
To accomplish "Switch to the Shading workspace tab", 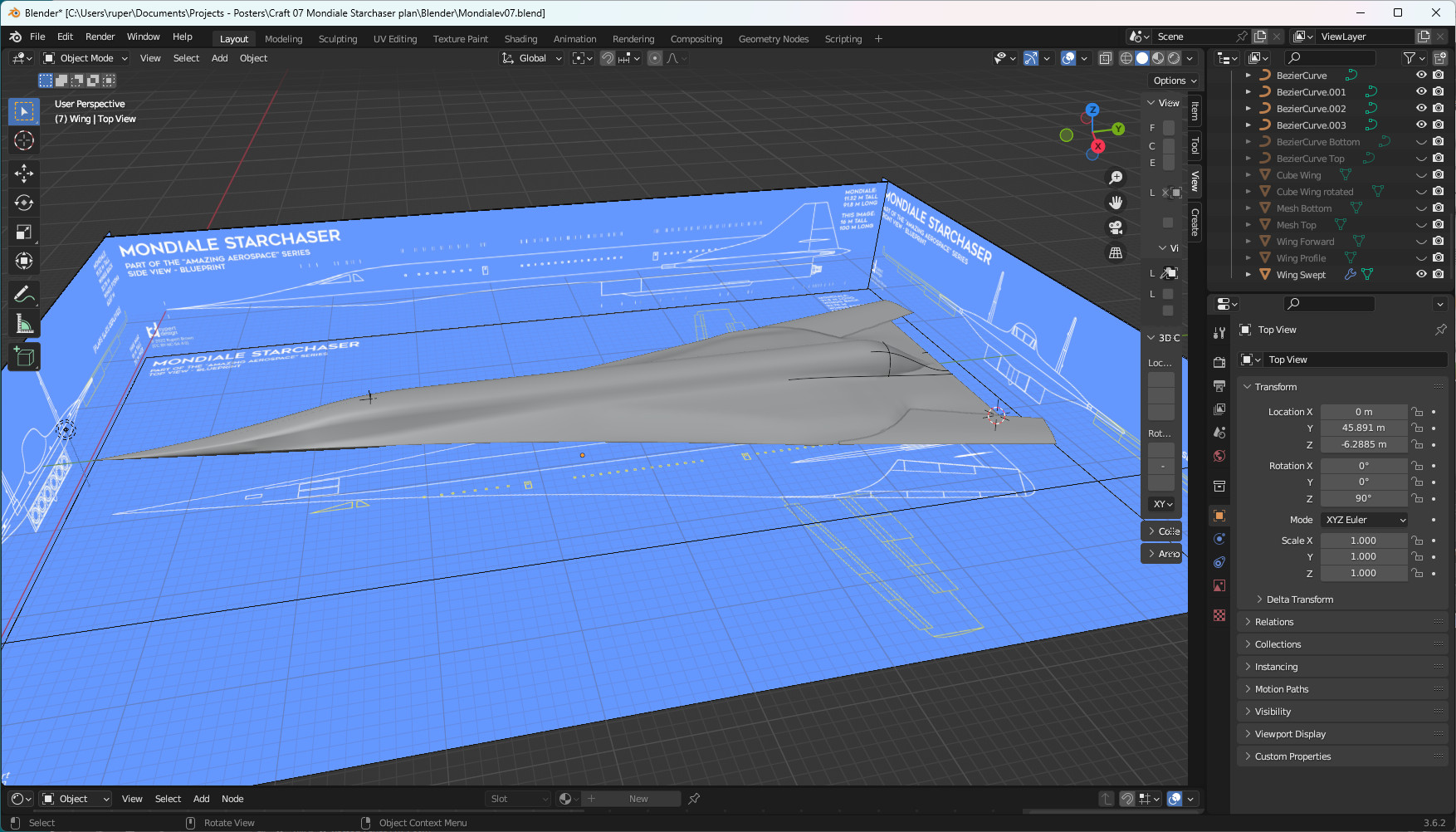I will (x=520, y=39).
